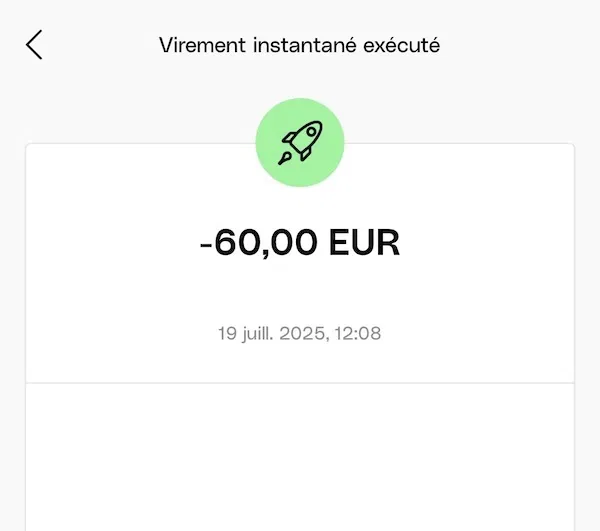Click the word "exécuté" in the header
Image resolution: width=600 pixels, height=531 pixels.
click(x=404, y=45)
